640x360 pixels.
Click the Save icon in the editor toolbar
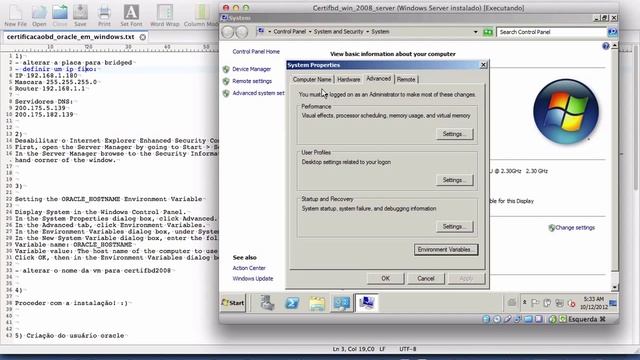tap(80, 12)
